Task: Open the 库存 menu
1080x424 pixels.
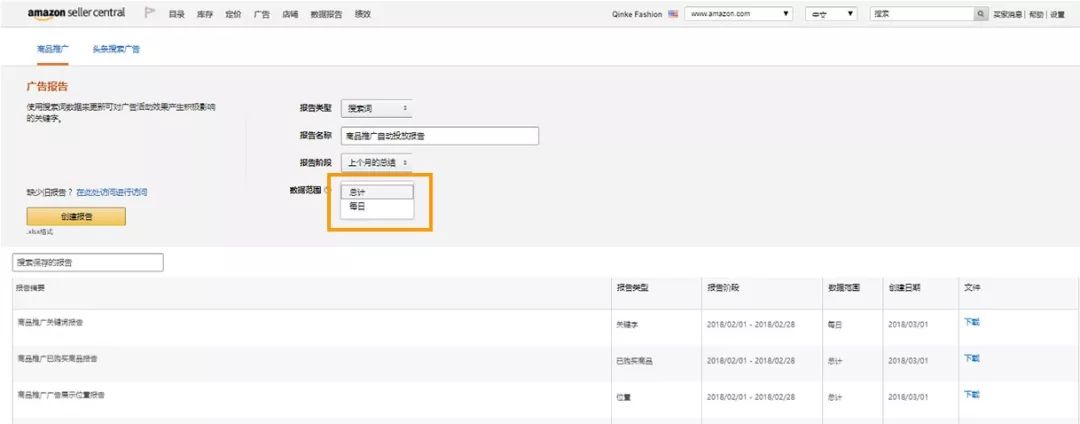Action: [x=205, y=14]
